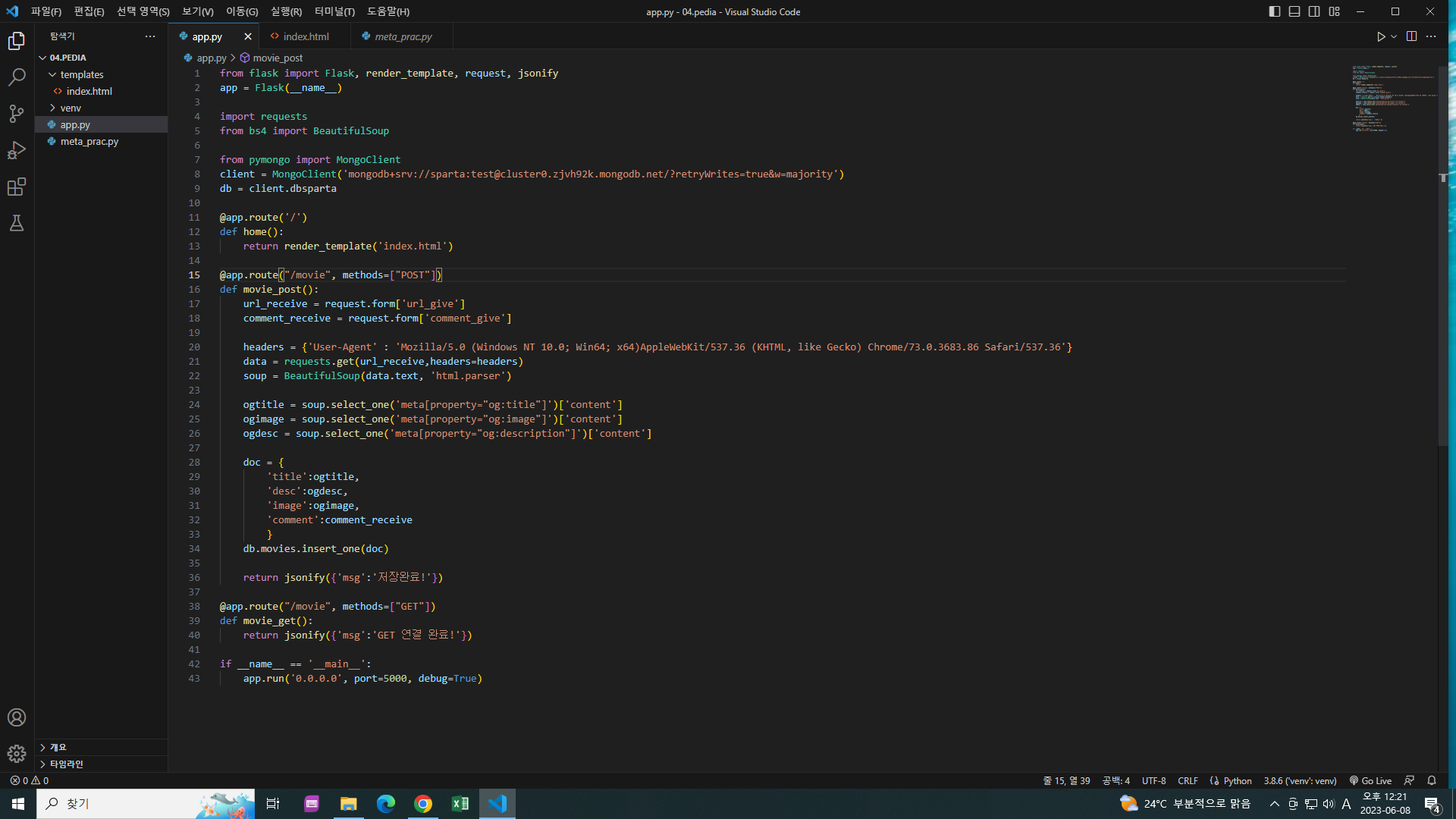Open Google Chrome from taskbar
This screenshot has height=819, width=1456.
click(x=423, y=804)
